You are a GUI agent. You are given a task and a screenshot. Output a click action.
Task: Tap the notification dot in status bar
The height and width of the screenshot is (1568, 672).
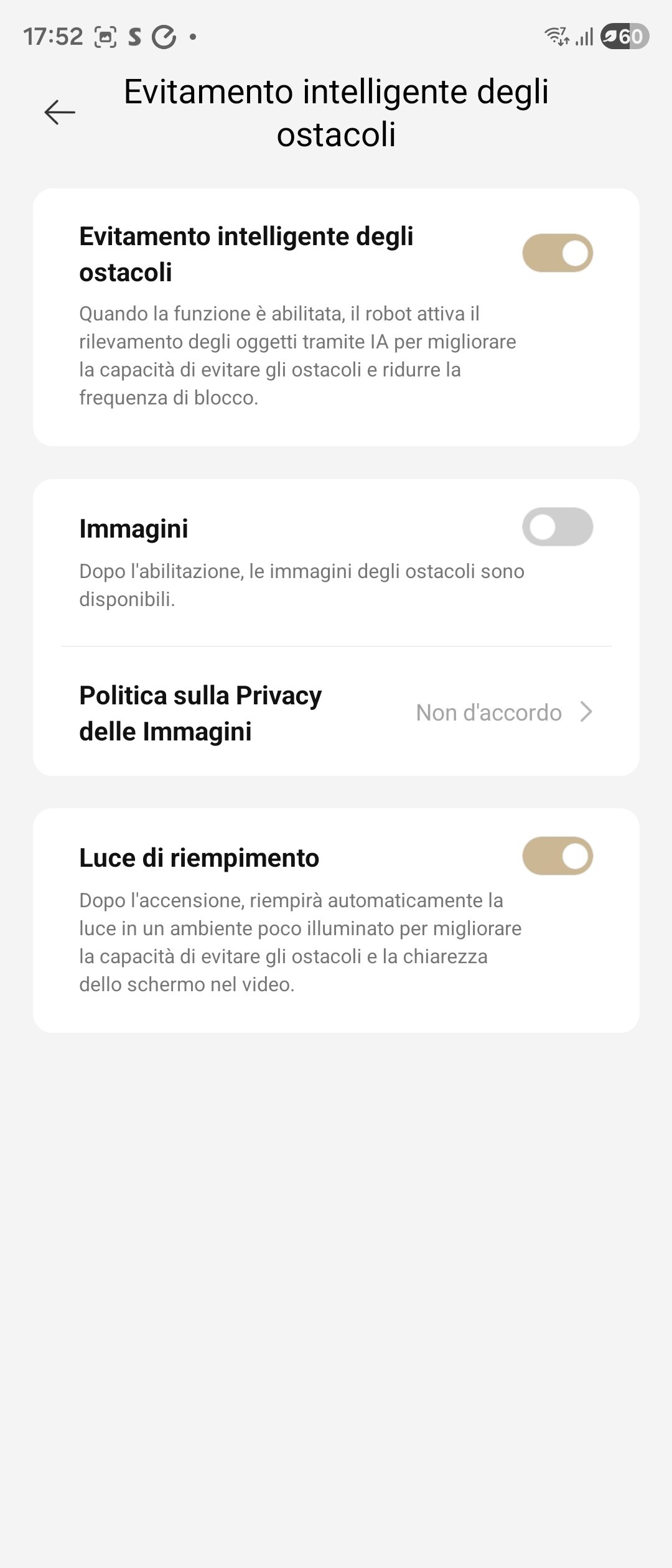(x=193, y=37)
